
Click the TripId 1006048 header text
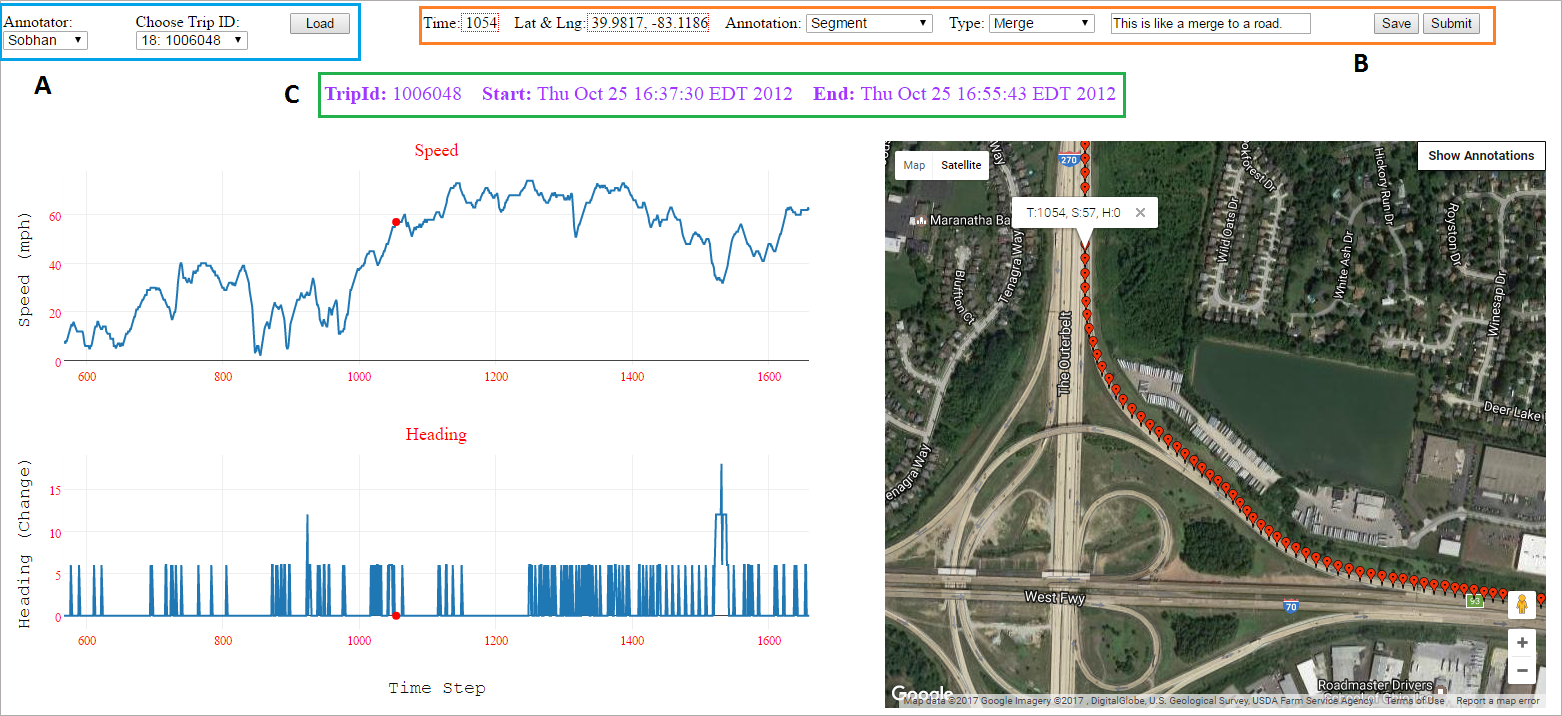[x=393, y=94]
